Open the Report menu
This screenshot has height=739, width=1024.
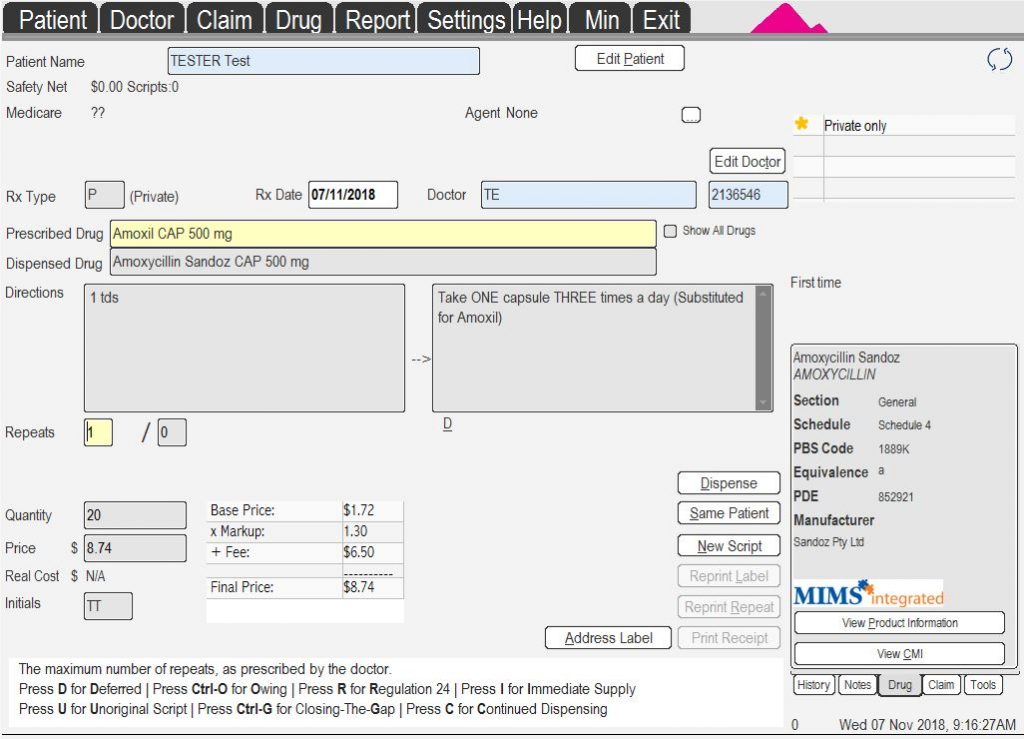[x=377, y=20]
